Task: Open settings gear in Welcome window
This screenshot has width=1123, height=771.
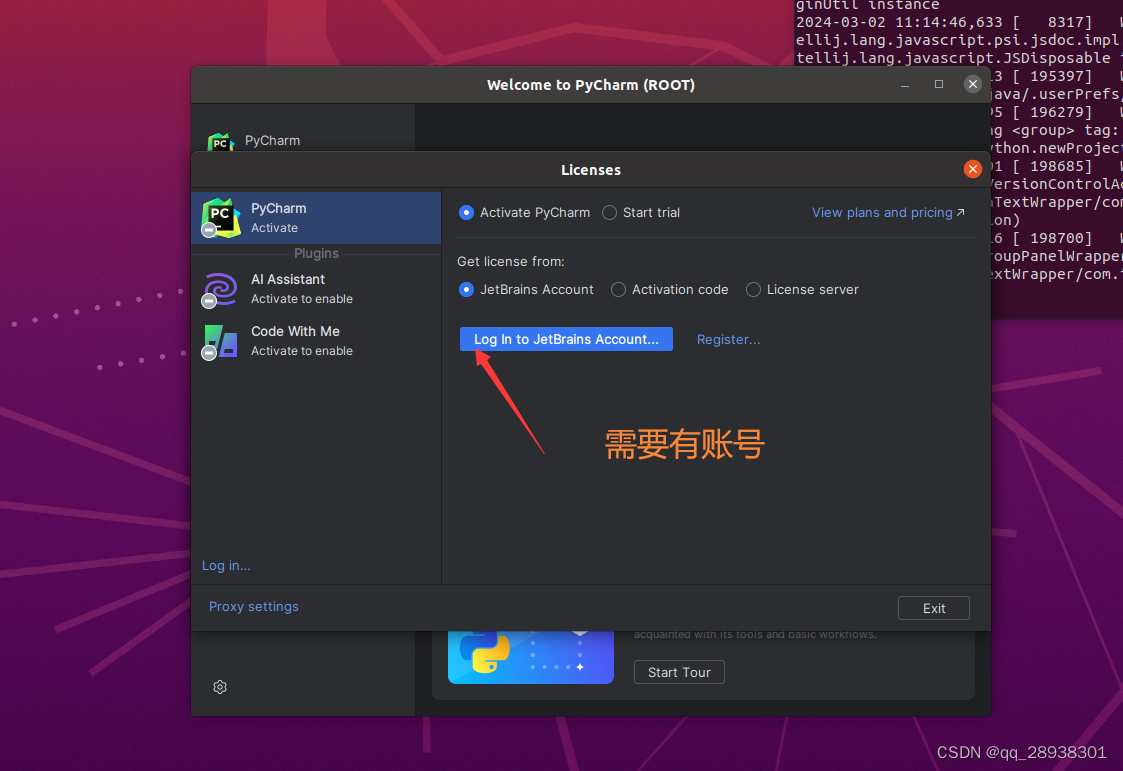Action: (220, 687)
